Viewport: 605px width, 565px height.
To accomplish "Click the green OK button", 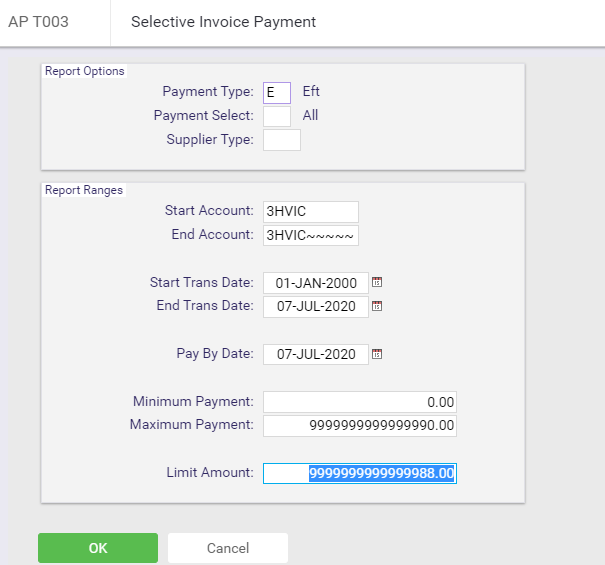I will click(x=98, y=548).
